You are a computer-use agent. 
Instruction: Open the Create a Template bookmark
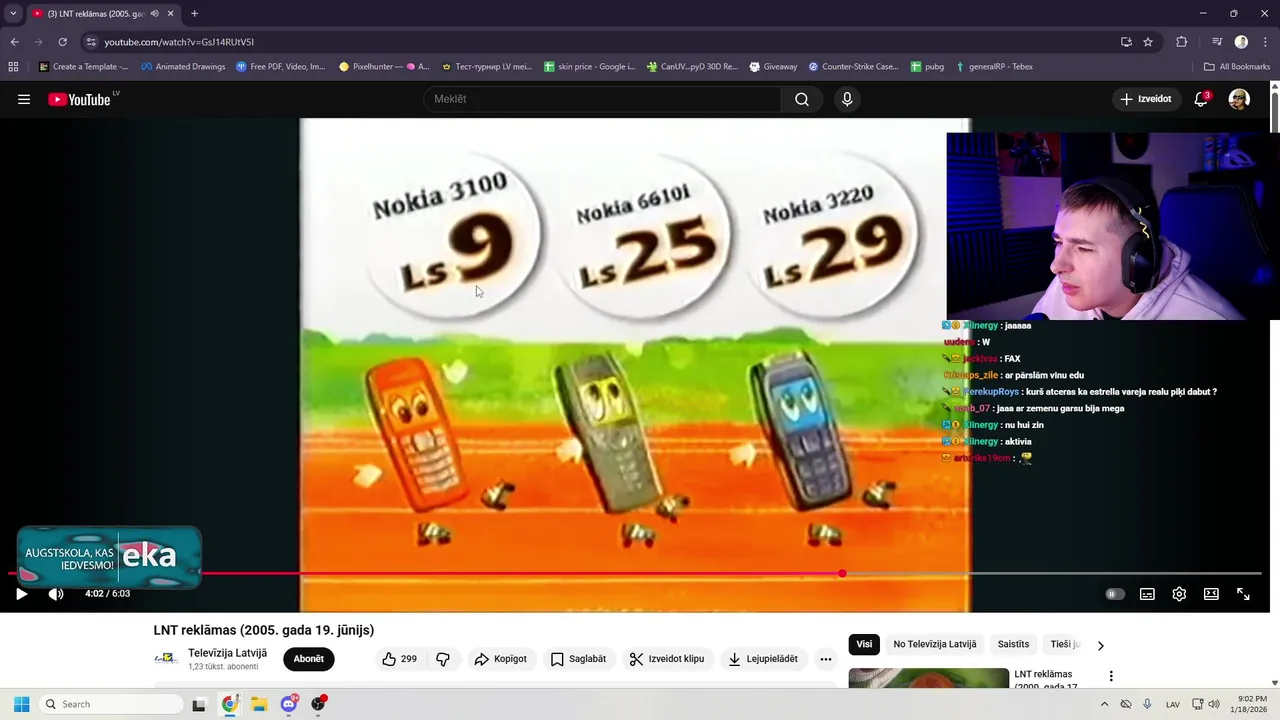click(84, 67)
